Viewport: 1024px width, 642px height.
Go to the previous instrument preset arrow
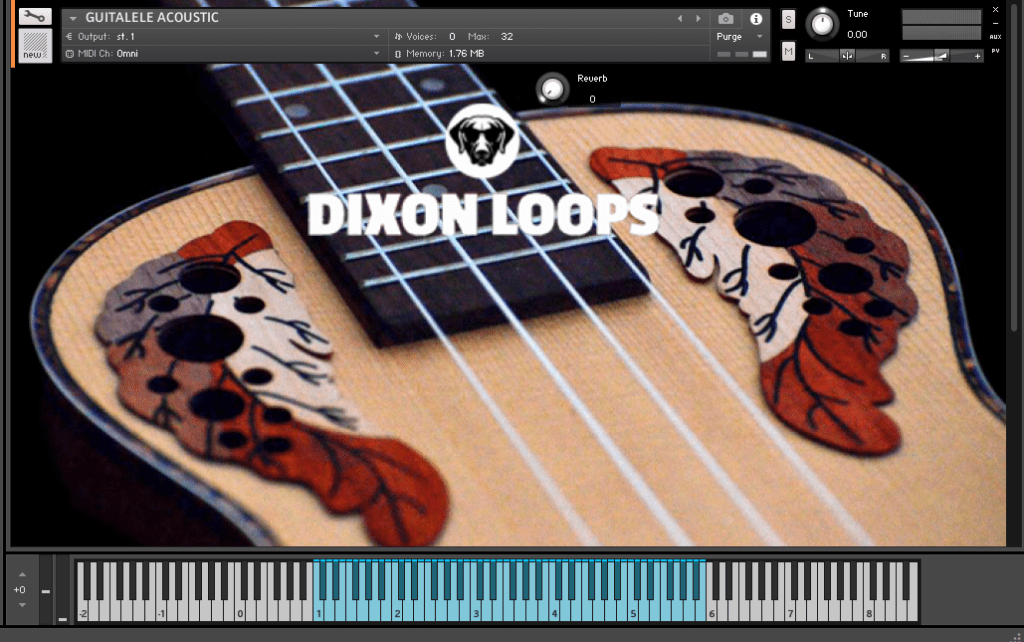[x=680, y=18]
